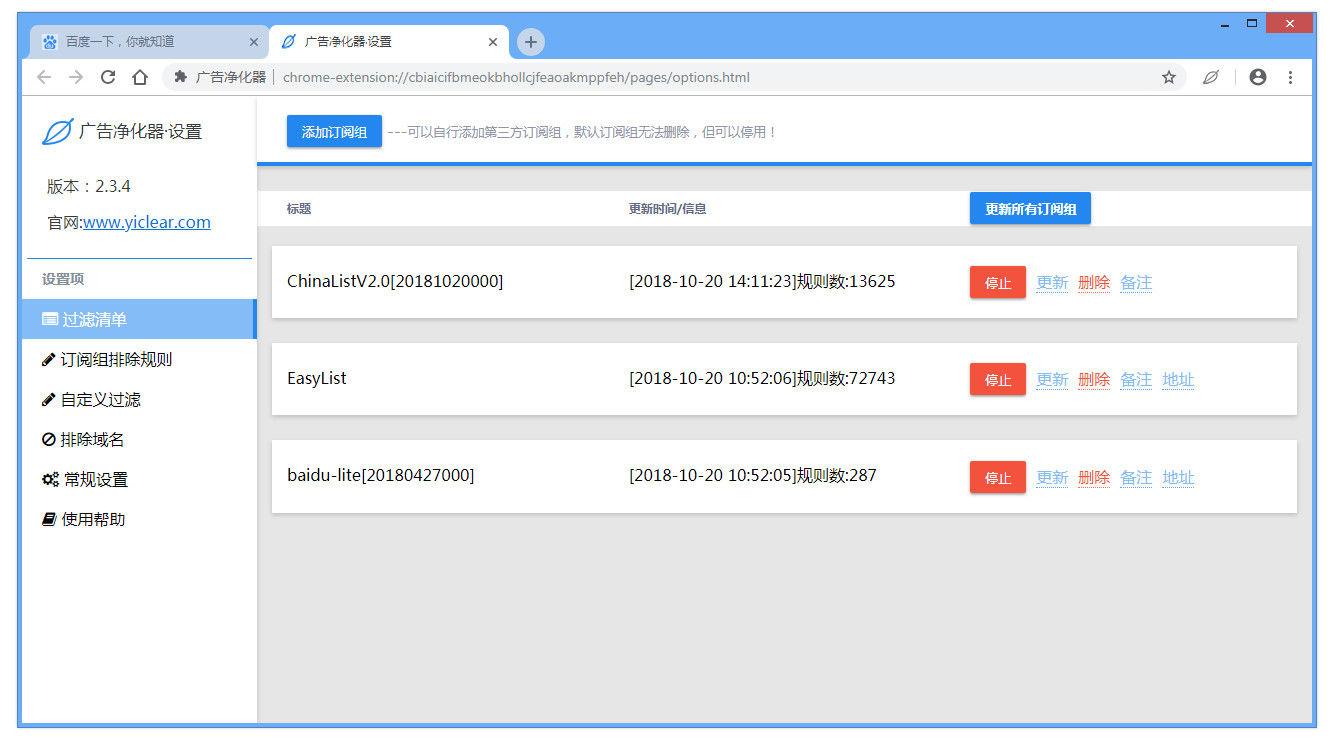Open the www.yiclear.com official site link

146,222
